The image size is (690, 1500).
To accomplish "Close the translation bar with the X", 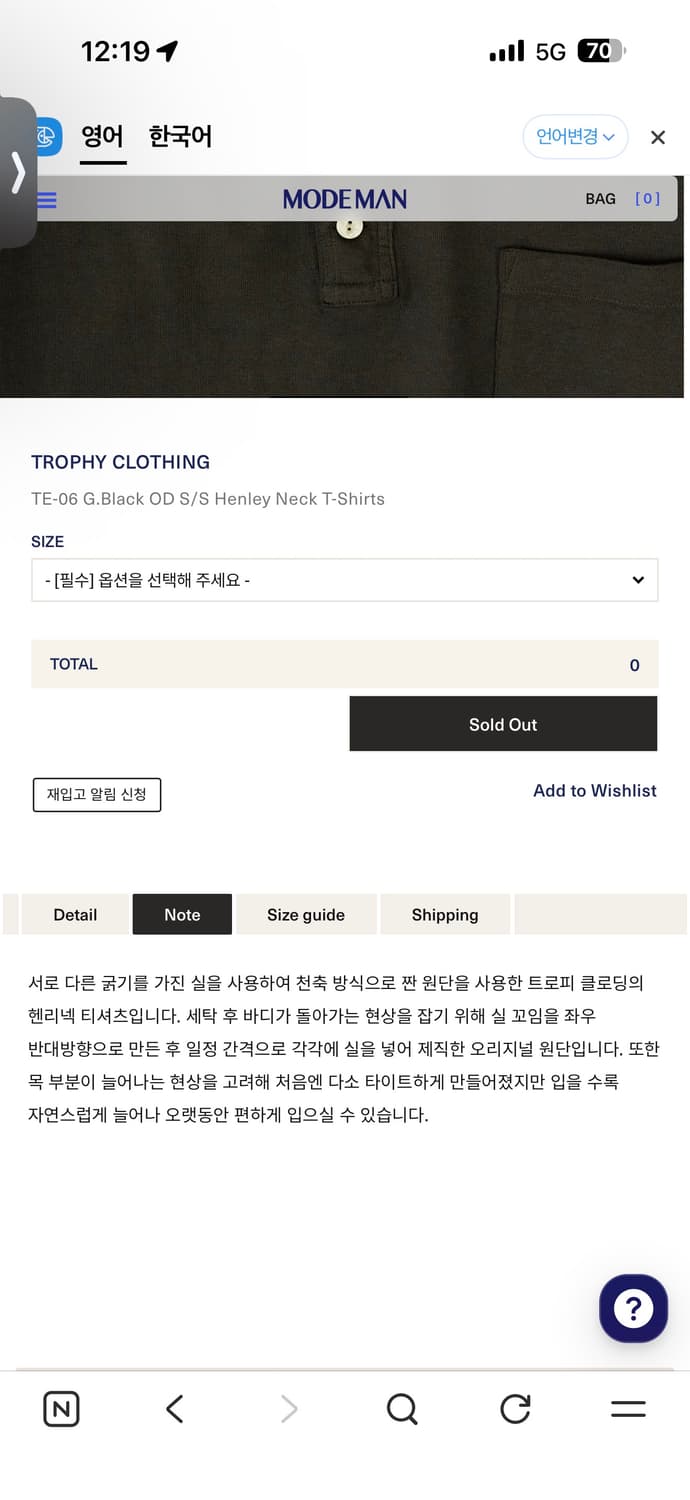I will 657,137.
